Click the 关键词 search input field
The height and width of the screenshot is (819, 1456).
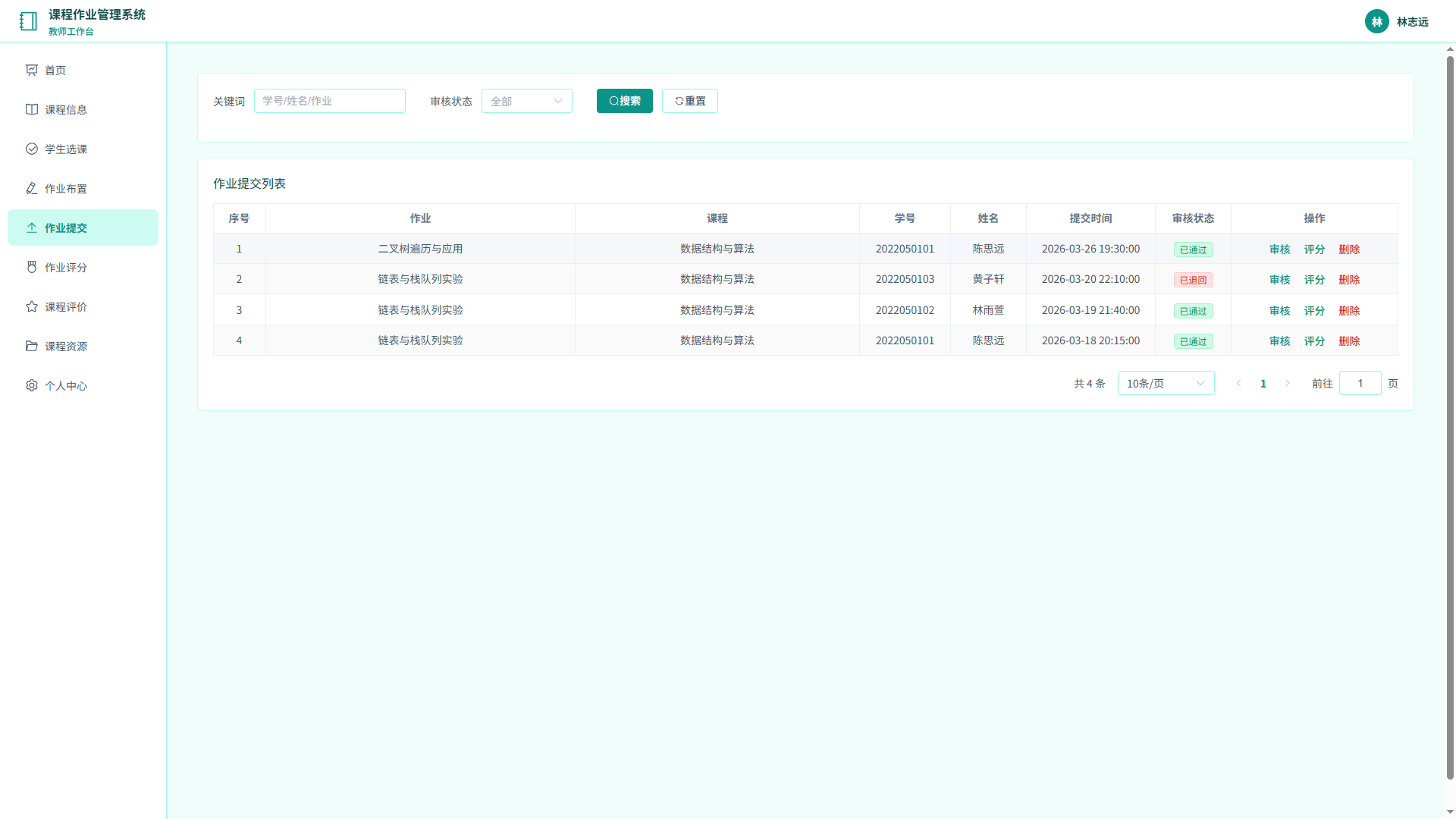click(x=330, y=101)
